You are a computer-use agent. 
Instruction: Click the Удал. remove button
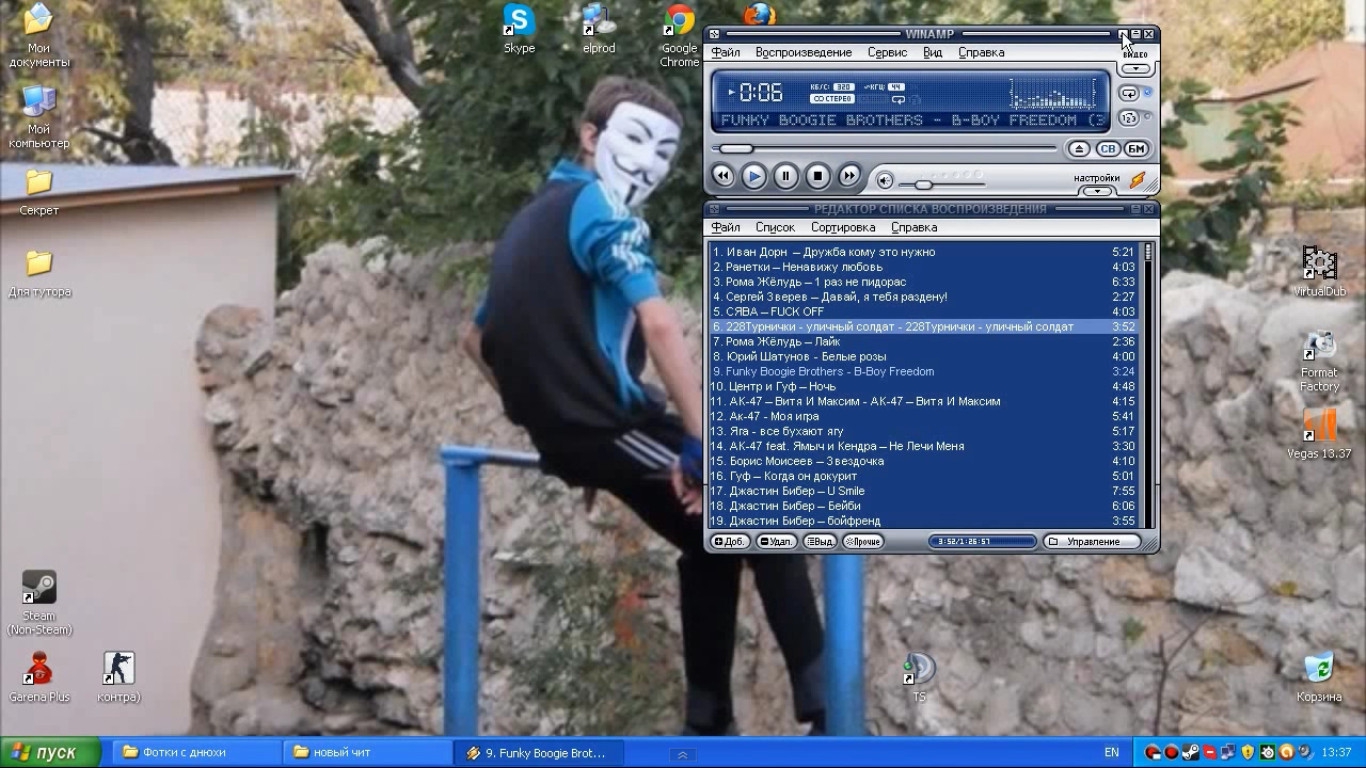point(777,542)
